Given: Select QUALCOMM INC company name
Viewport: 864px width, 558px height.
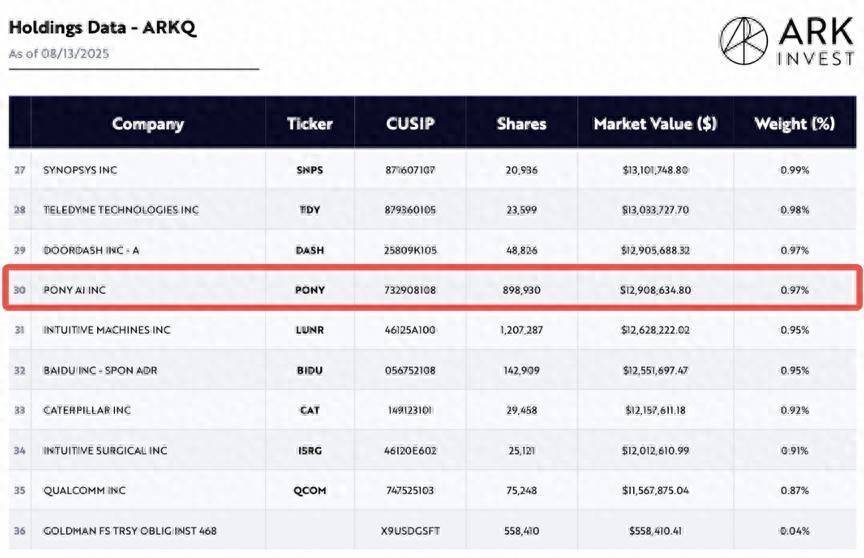Looking at the screenshot, I should 84,490.
